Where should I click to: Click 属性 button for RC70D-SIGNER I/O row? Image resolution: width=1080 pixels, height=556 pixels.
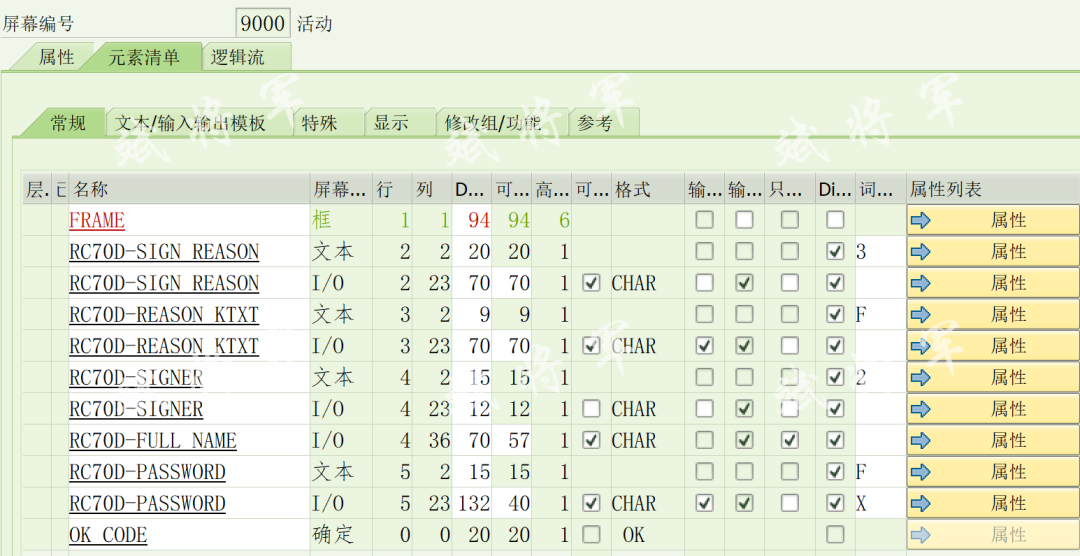pos(993,409)
